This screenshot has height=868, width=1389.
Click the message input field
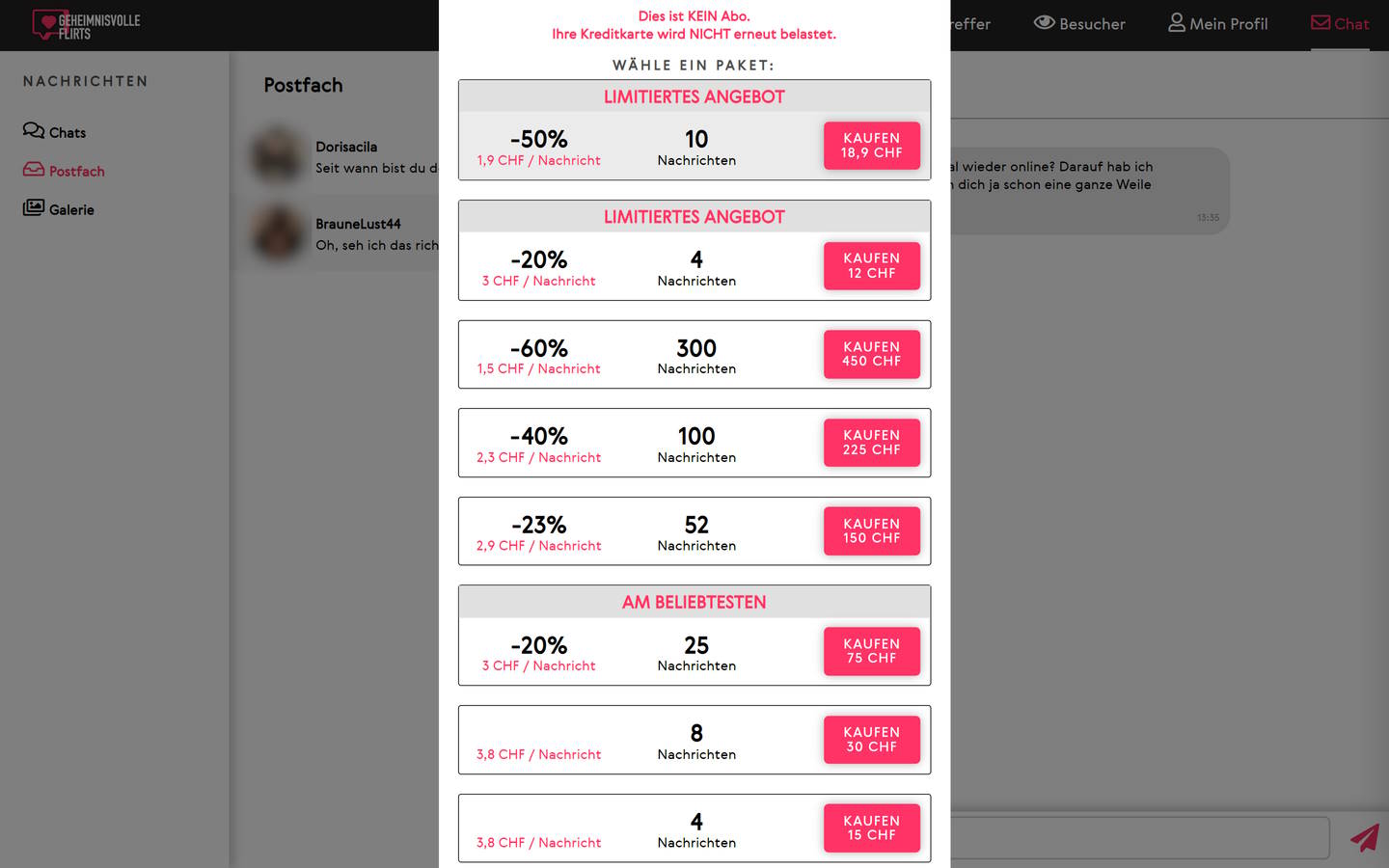click(x=1138, y=837)
